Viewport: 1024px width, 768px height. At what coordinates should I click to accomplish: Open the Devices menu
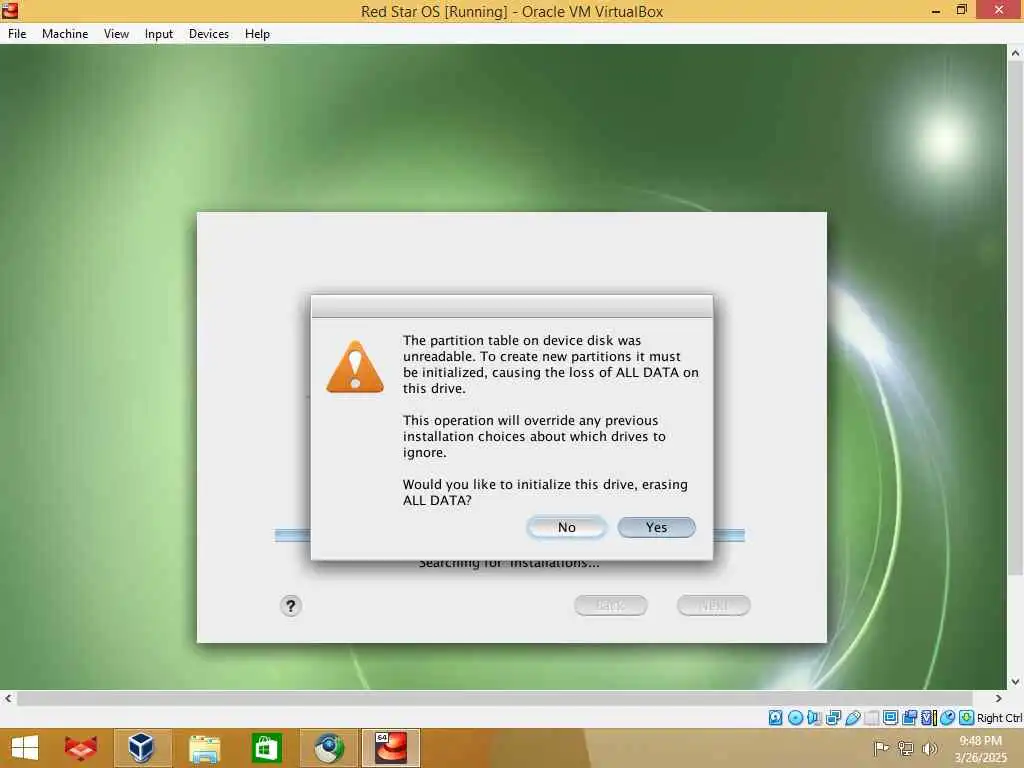209,34
